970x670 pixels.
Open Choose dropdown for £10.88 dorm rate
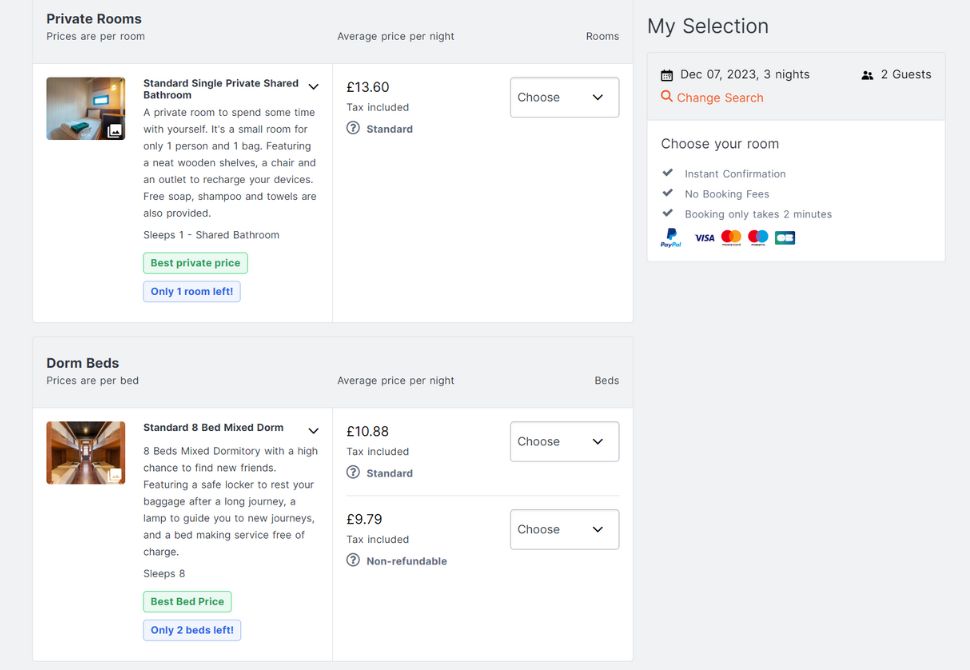(x=564, y=442)
